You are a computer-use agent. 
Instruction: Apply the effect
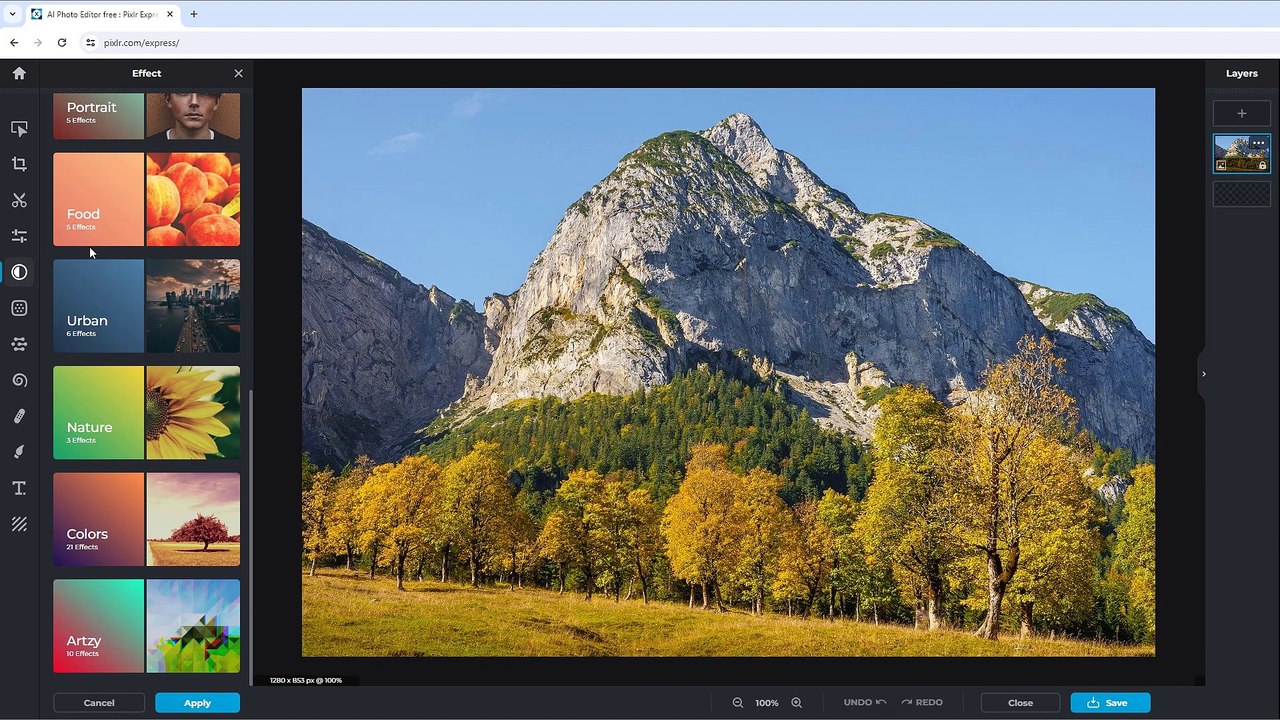(197, 703)
